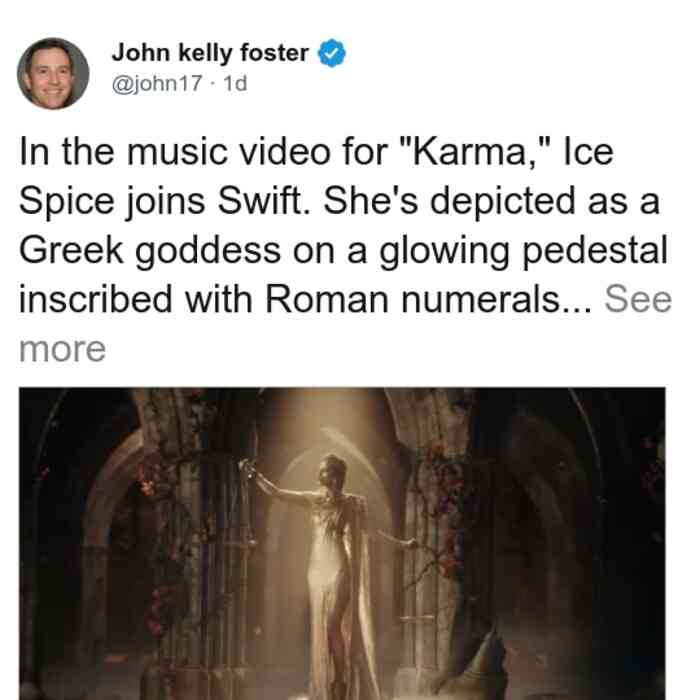Viewport: 700px width, 700px height.
Task: Click the phrase 'Roman numerals...'
Action: 429,299
